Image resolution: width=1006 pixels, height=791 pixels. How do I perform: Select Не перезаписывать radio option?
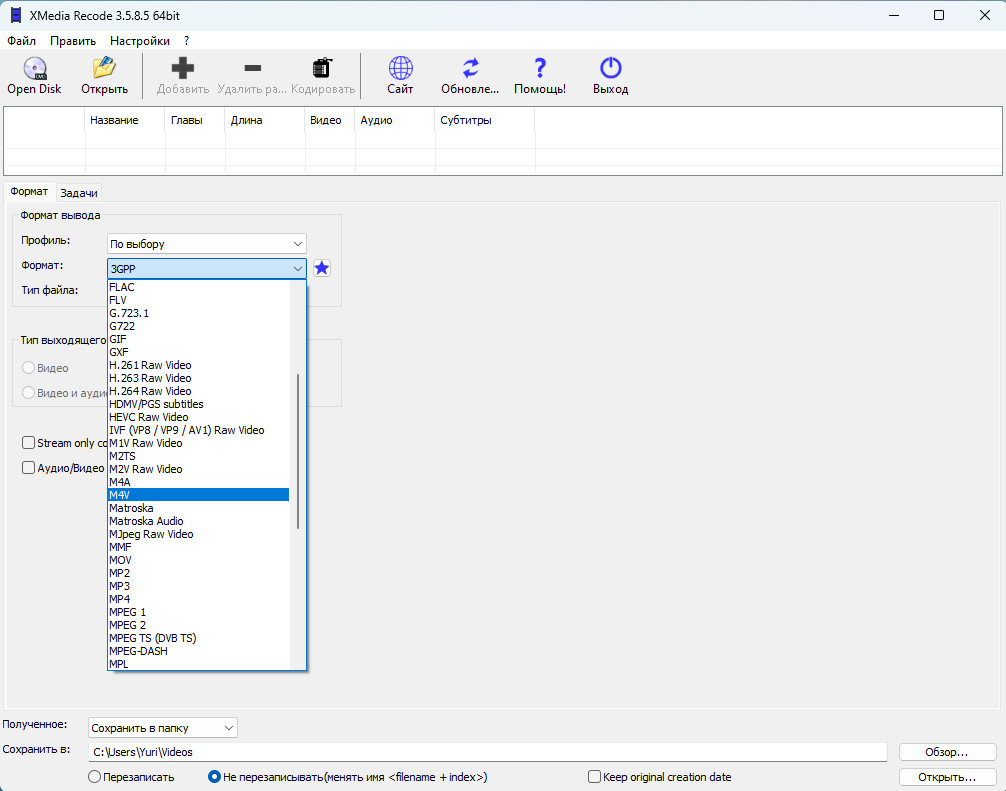pyautogui.click(x=214, y=777)
